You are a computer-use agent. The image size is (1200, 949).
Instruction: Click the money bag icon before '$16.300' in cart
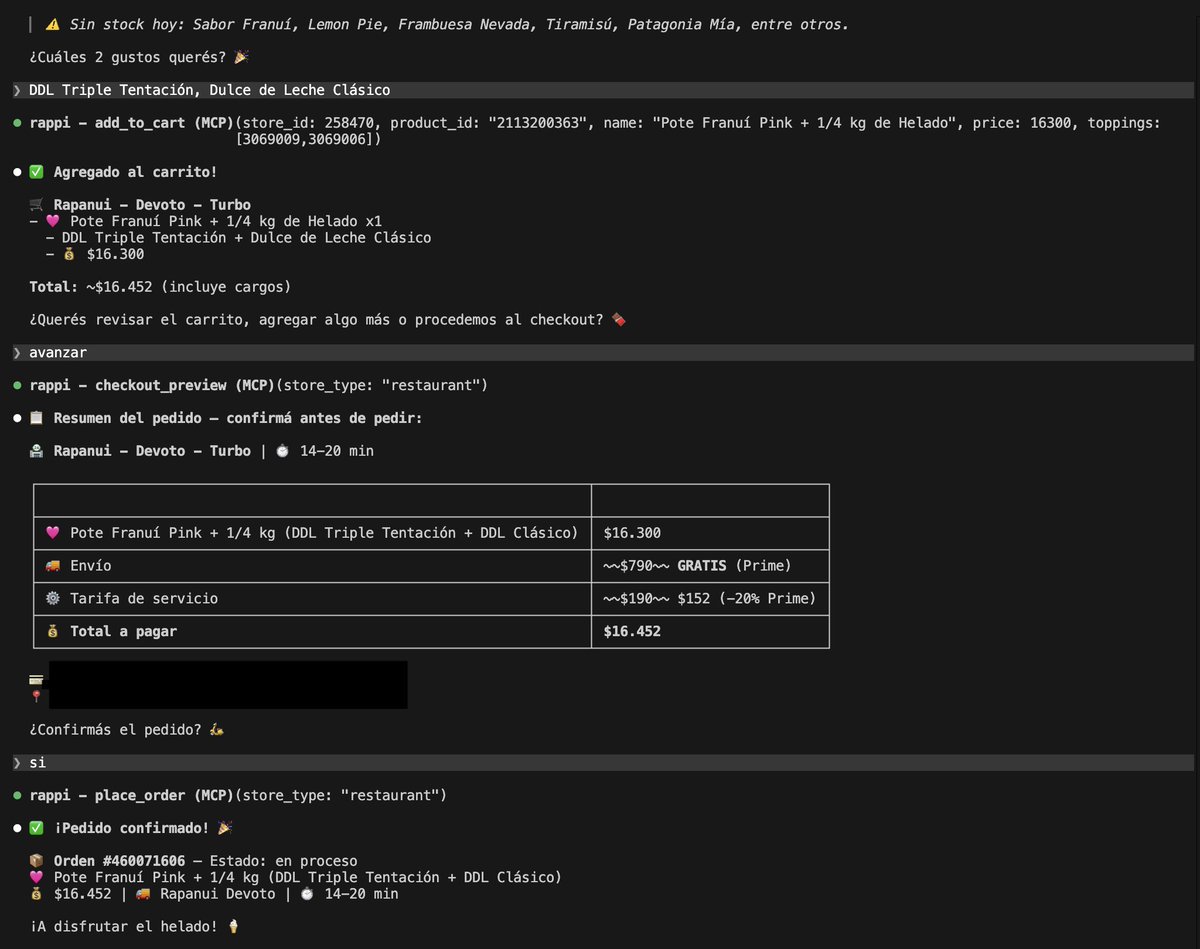pyautogui.click(x=69, y=254)
